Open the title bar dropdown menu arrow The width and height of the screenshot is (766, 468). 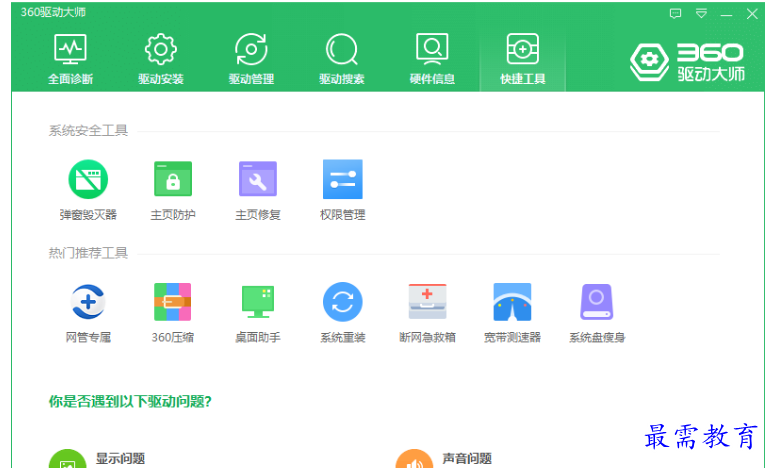coord(701,14)
